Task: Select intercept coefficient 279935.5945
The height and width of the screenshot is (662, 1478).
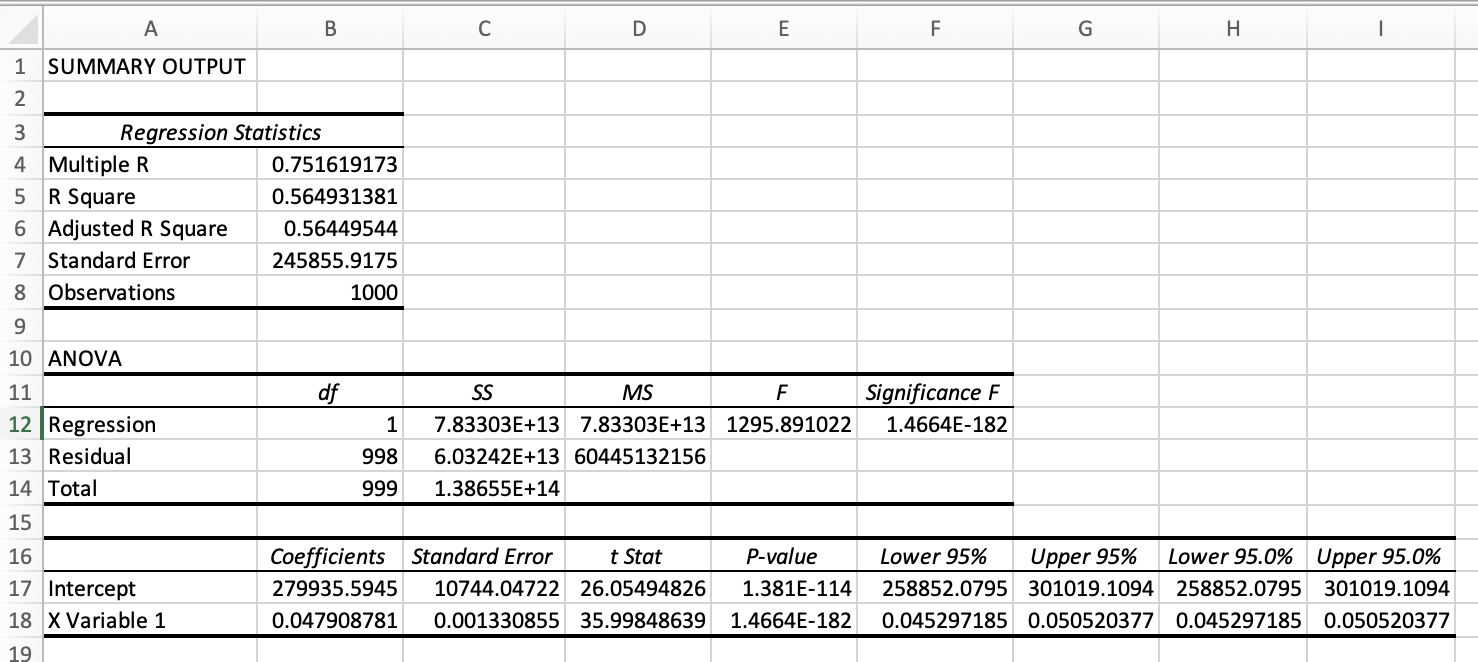Action: [329, 588]
